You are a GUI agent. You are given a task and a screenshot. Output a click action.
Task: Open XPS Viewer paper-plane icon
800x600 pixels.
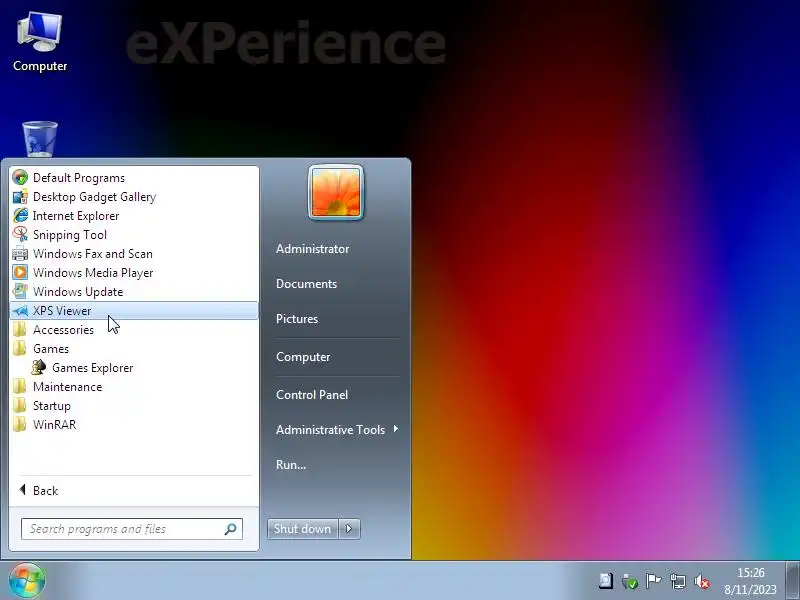point(20,310)
